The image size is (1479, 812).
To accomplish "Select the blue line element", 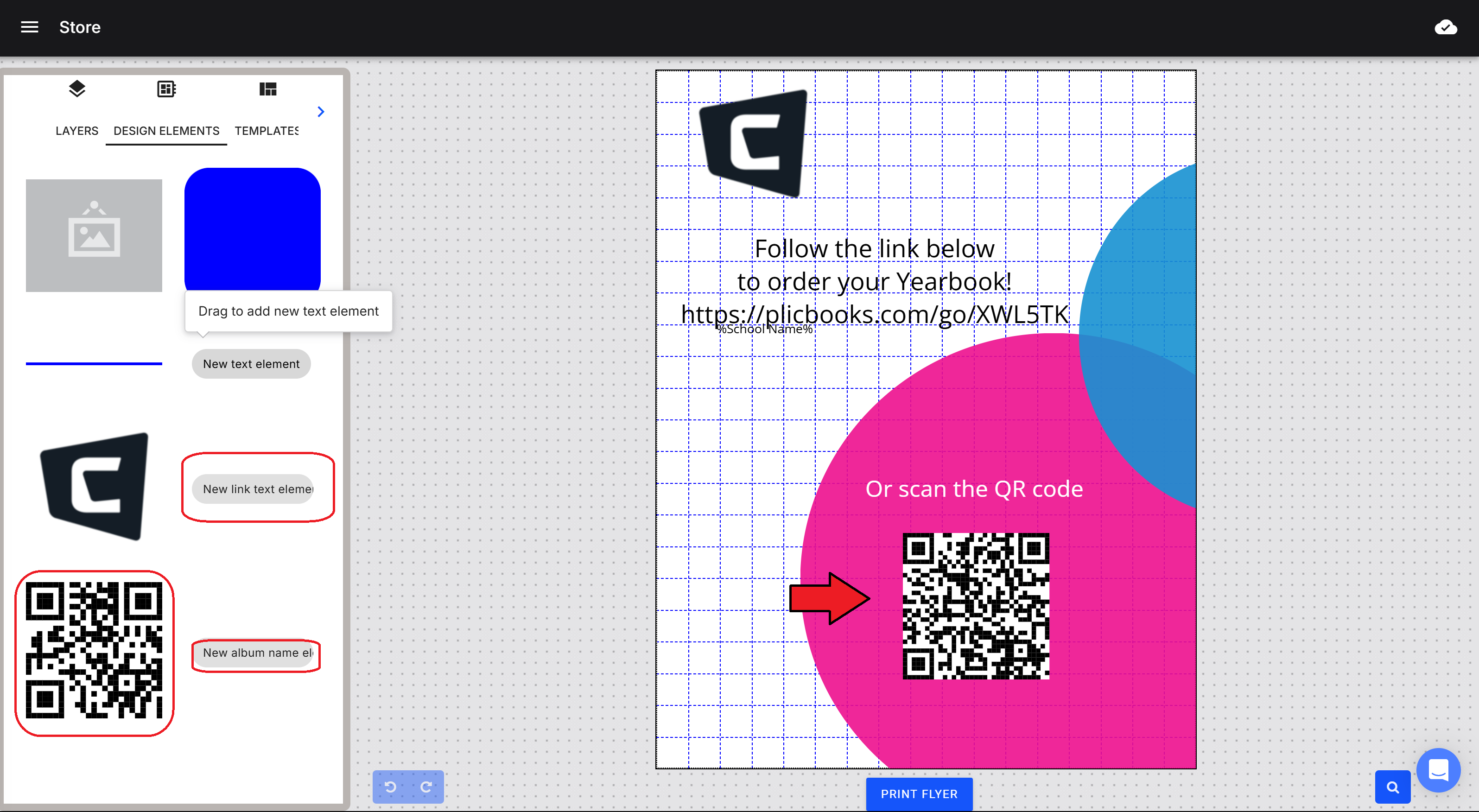I will [x=94, y=363].
